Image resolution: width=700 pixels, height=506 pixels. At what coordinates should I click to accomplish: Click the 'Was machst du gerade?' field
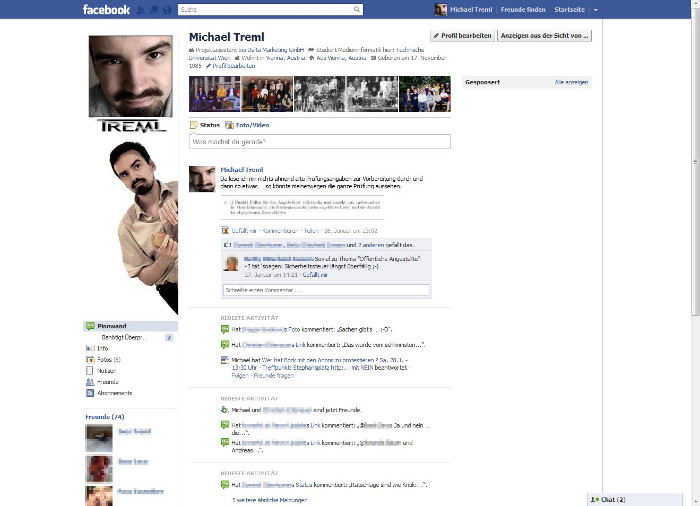(x=320, y=142)
